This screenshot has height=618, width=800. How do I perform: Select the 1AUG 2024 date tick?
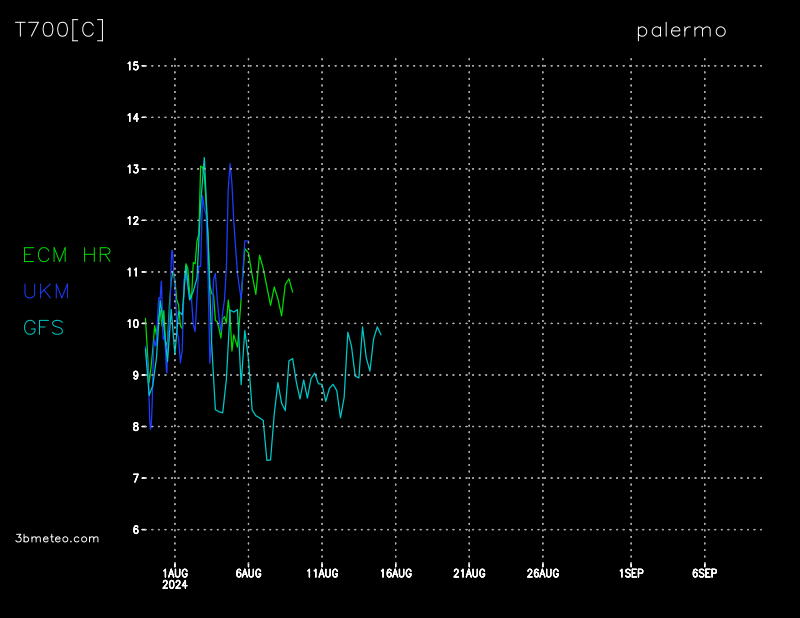coord(174,578)
